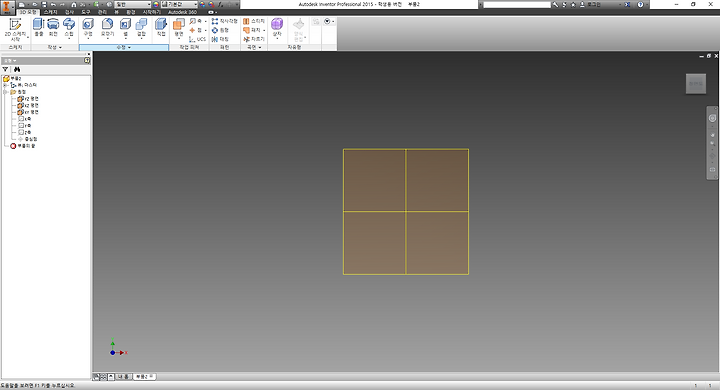The image size is (720, 390).
Task: Click the Autodesk Exchange X icon
Action: point(627,5)
